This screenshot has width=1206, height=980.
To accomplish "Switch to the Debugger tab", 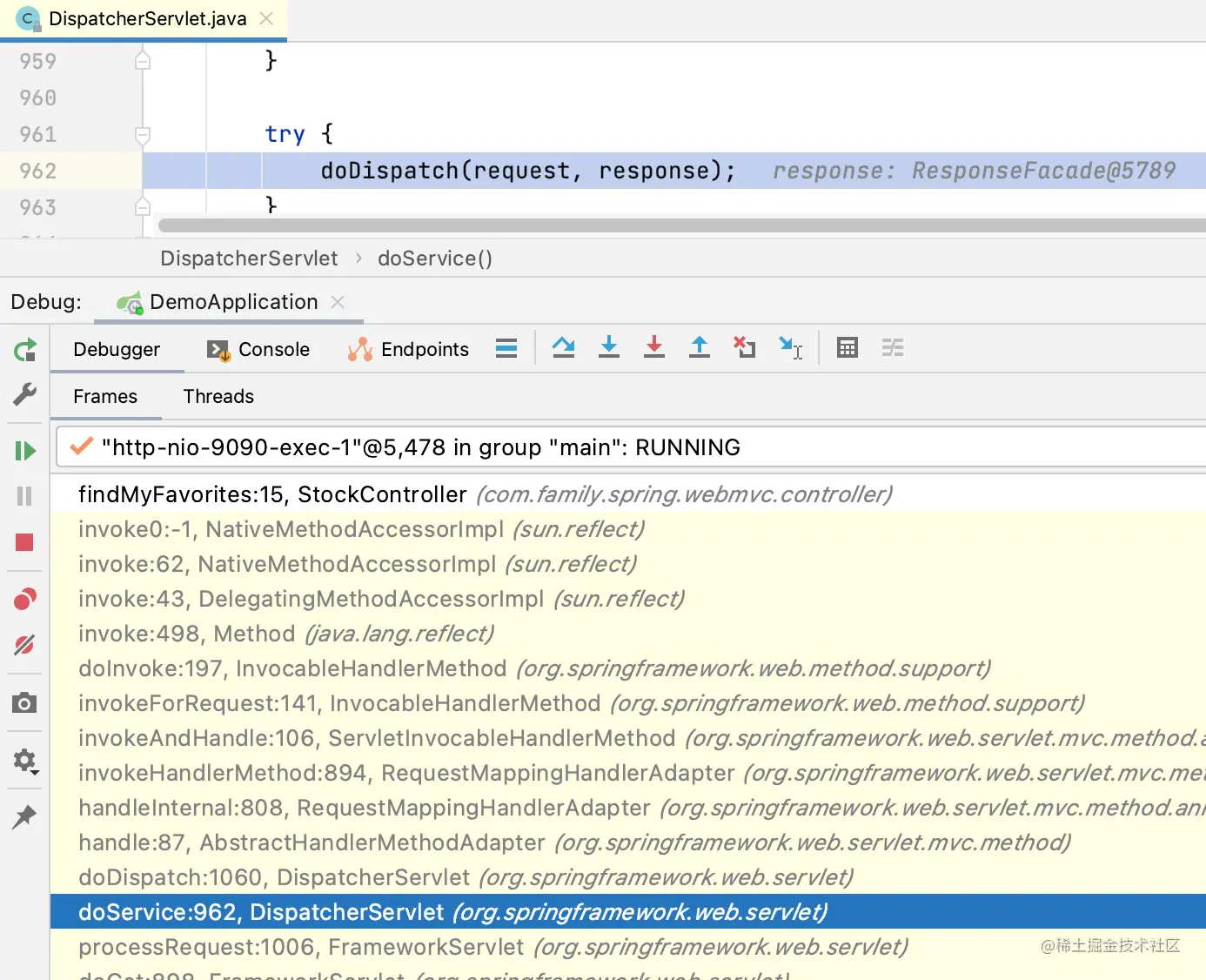I will click(x=117, y=350).
